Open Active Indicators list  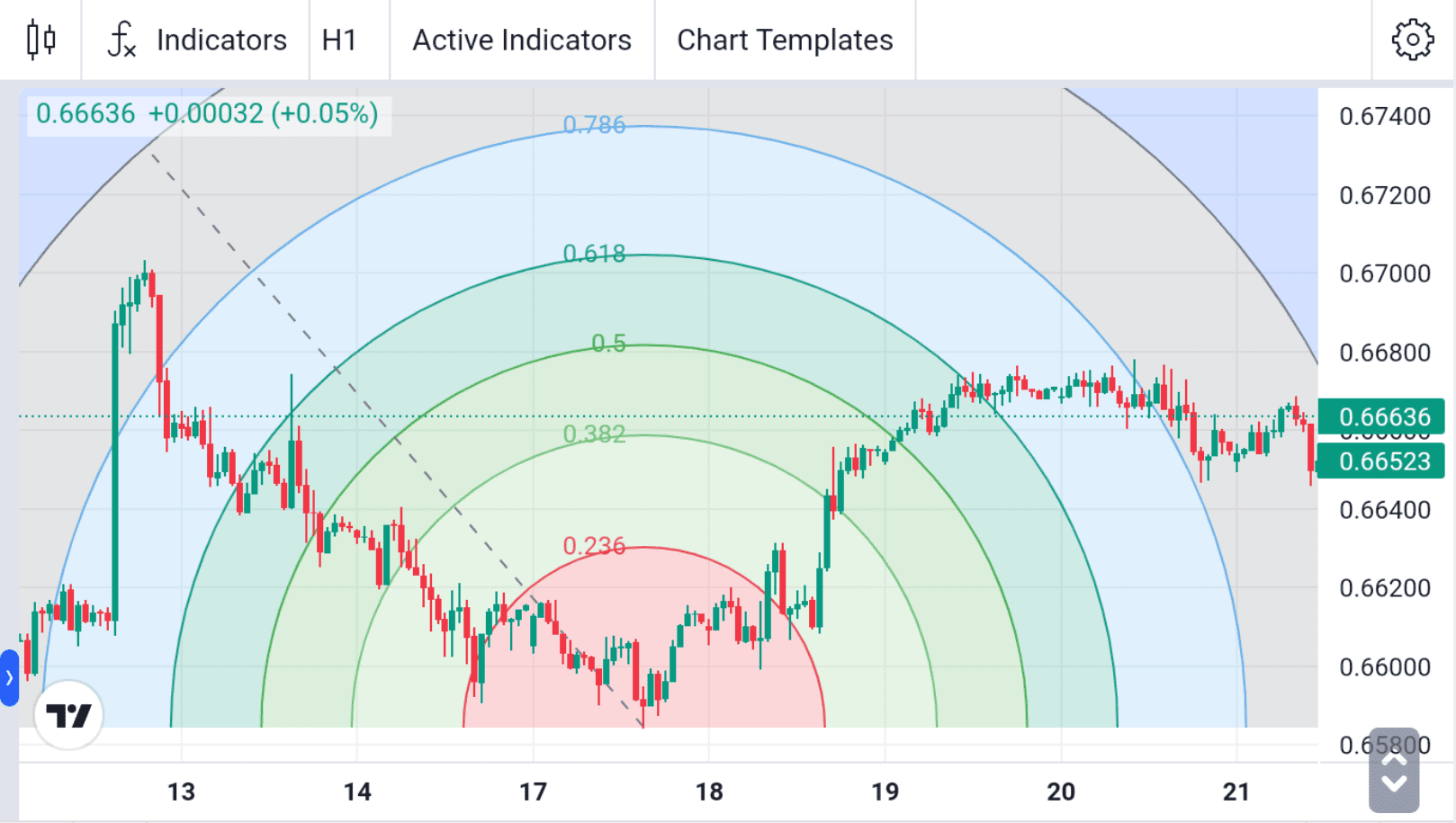[522, 40]
